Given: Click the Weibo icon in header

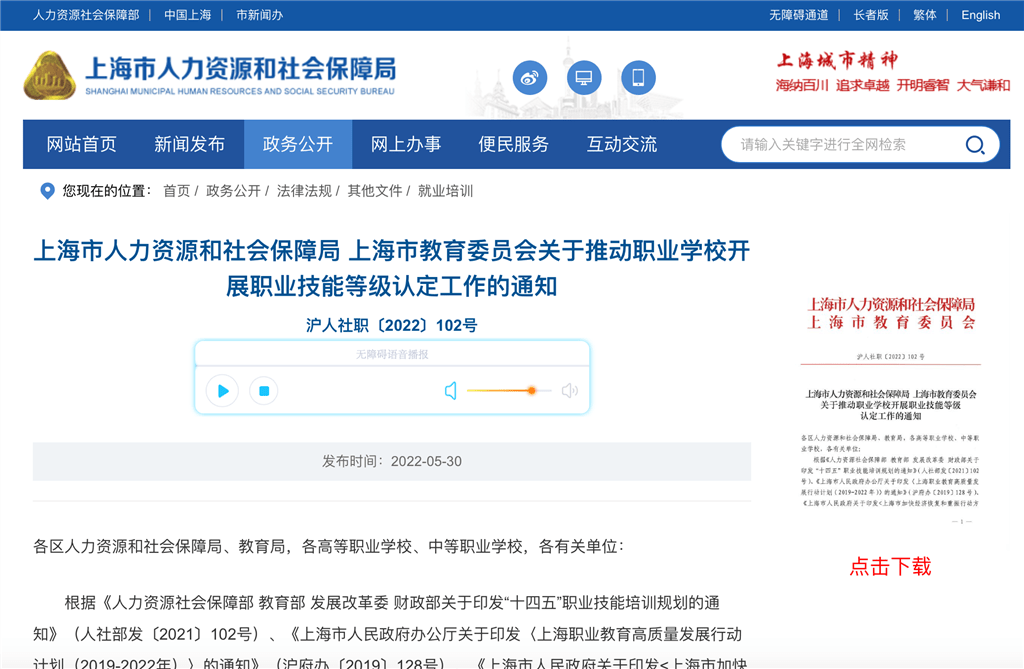Looking at the screenshot, I should click(x=530, y=77).
